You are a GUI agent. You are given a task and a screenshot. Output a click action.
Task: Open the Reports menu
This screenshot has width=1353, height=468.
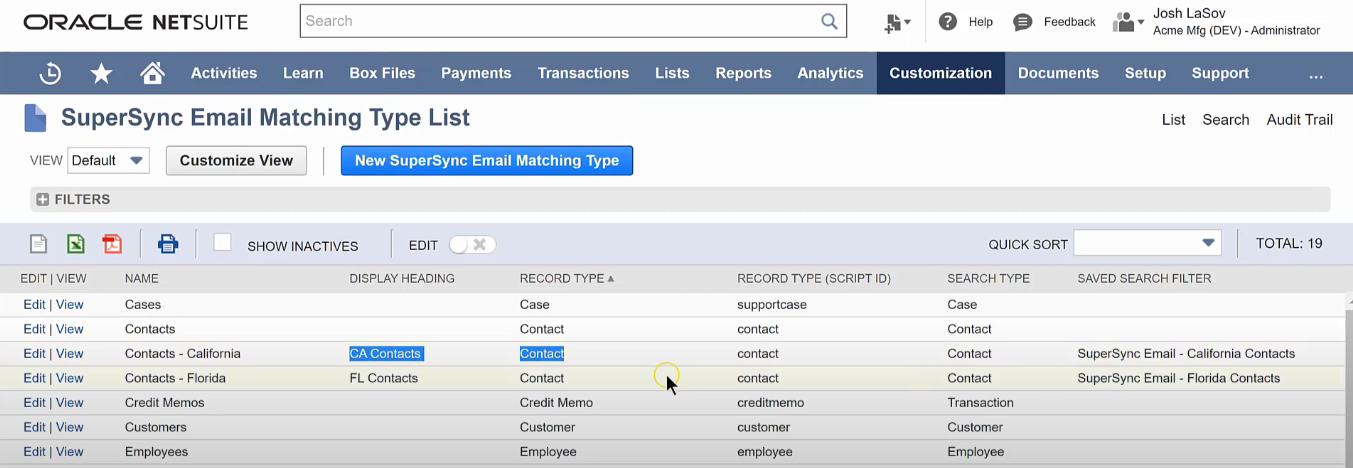(x=743, y=73)
